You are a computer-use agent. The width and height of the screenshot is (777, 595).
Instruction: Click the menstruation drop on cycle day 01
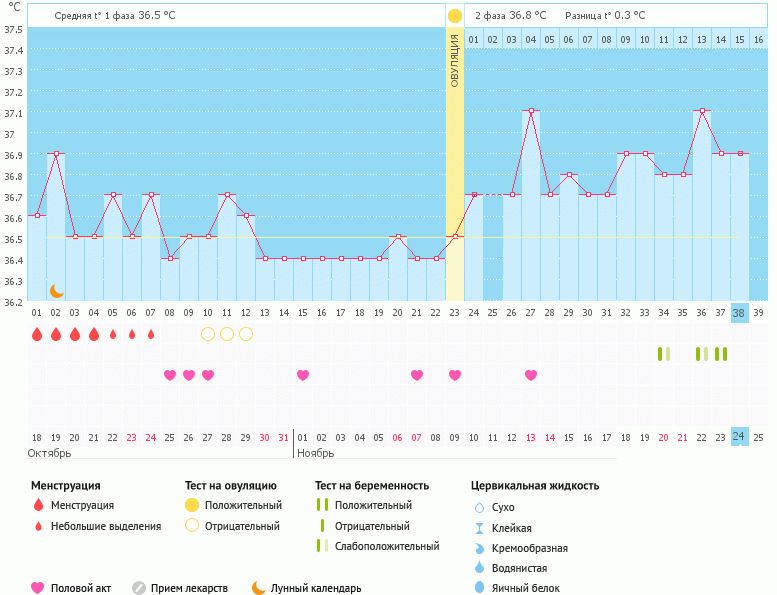click(37, 334)
